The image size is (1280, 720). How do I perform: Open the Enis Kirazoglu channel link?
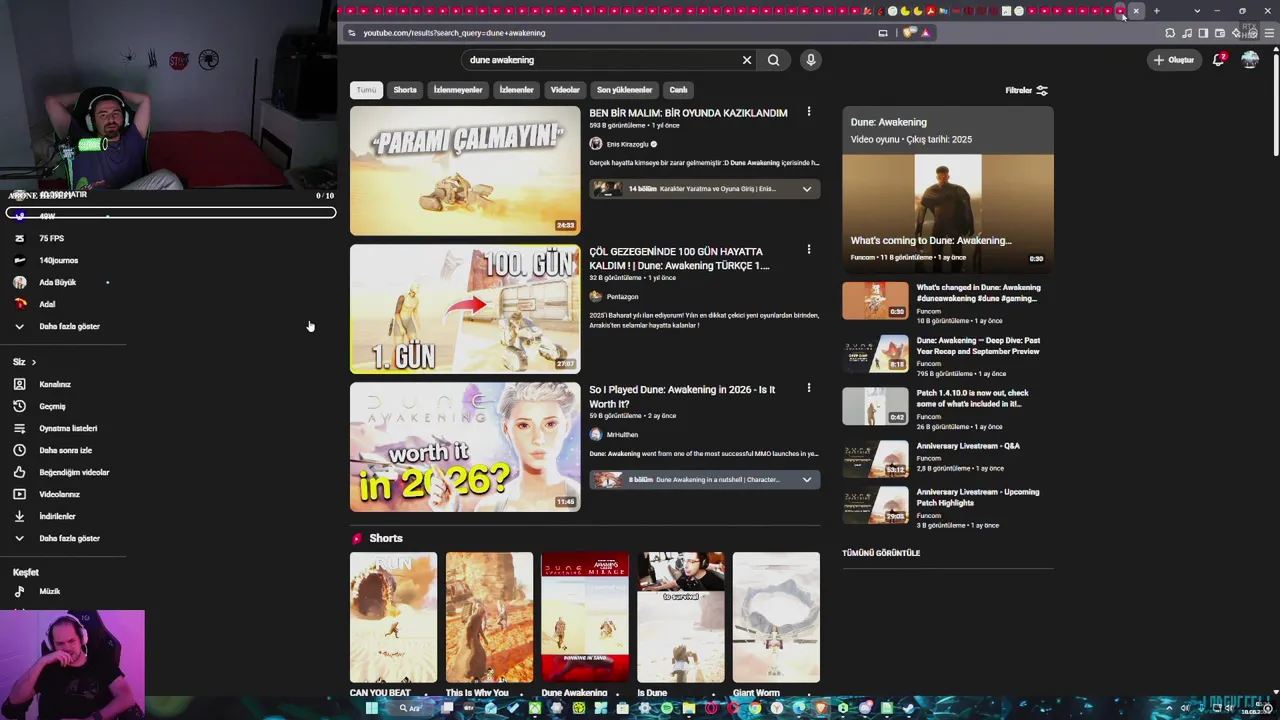click(627, 144)
